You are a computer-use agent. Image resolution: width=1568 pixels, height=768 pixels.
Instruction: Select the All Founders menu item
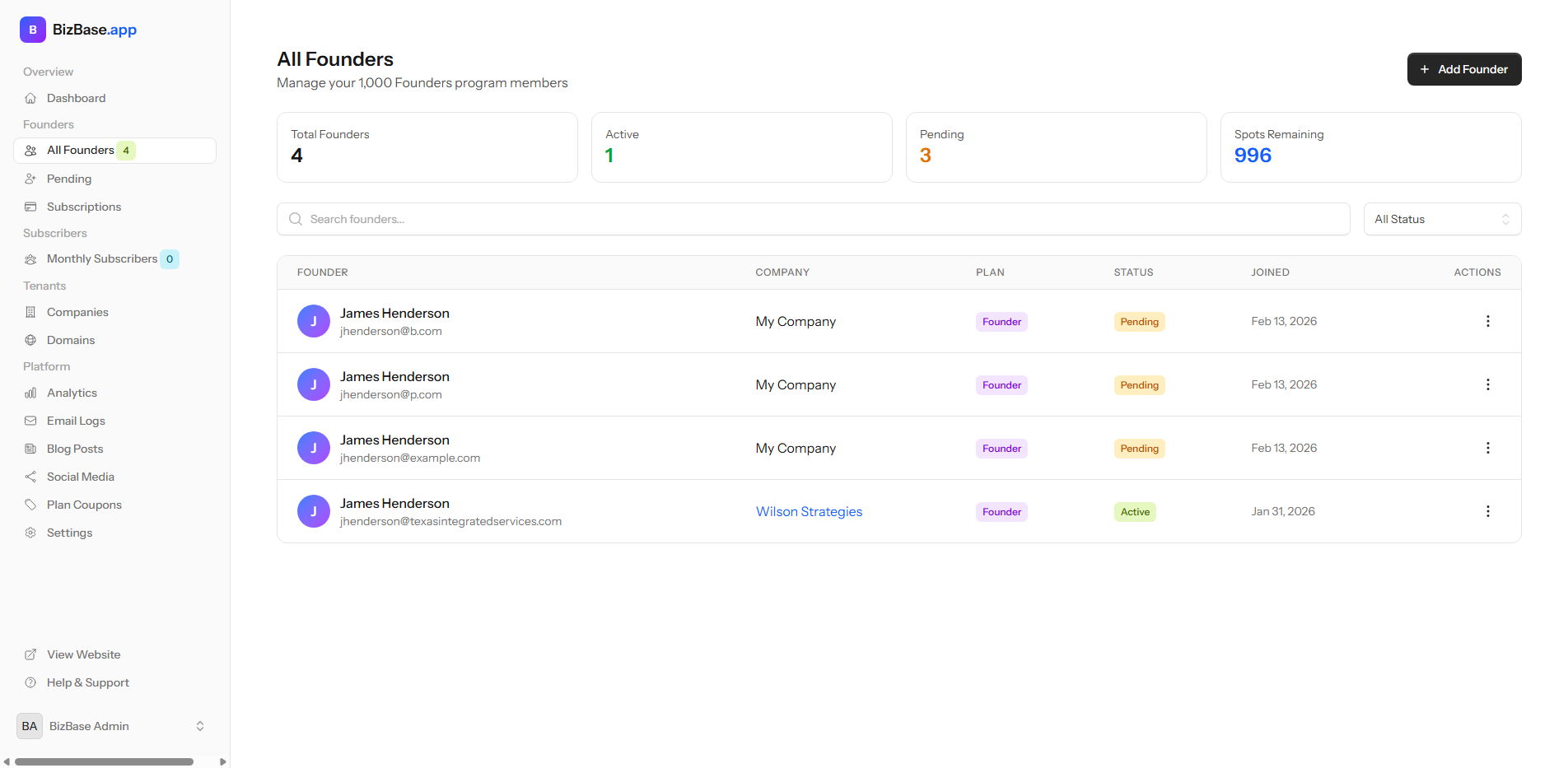pyautogui.click(x=80, y=150)
